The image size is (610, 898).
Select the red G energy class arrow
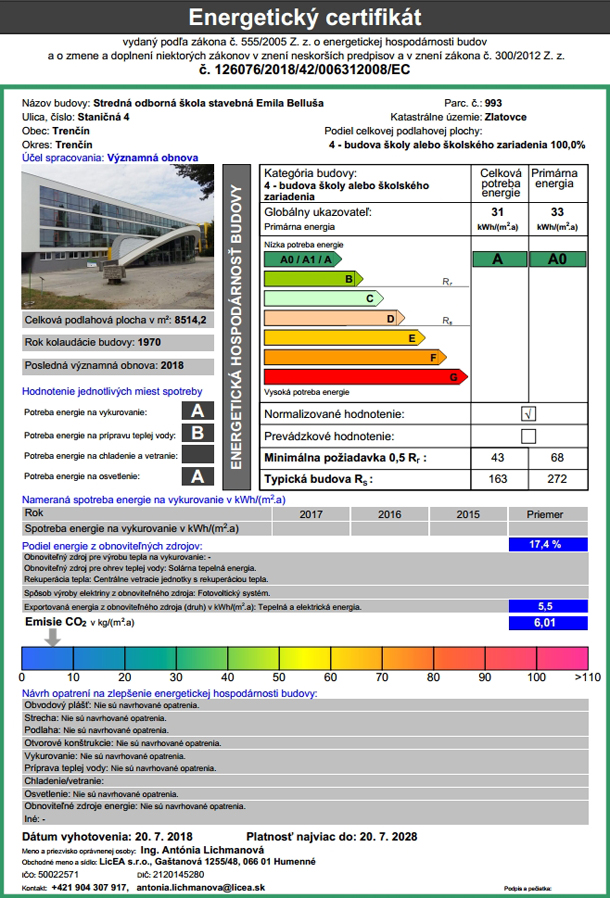pos(366,377)
